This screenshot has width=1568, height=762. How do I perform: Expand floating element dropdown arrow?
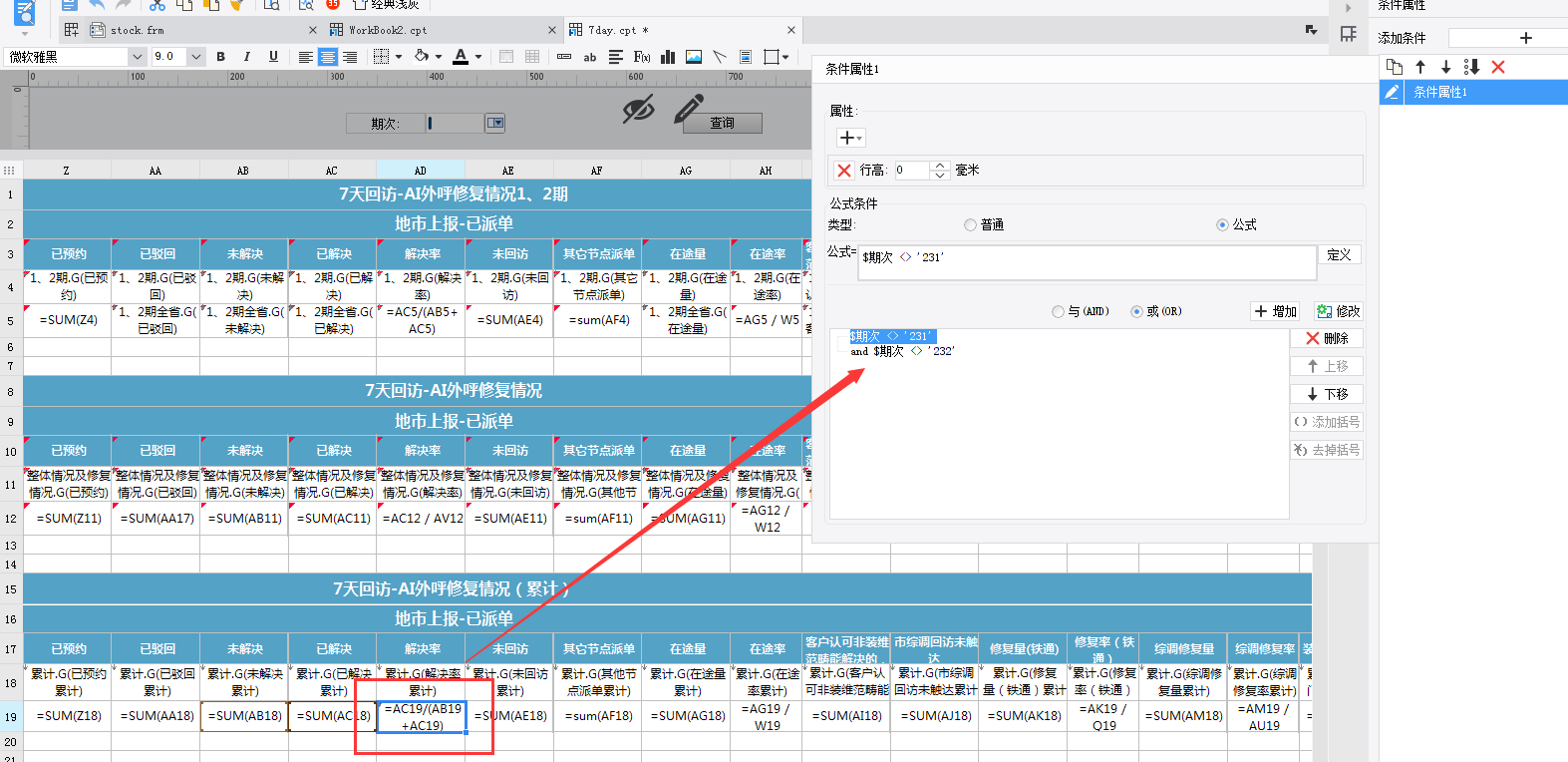pos(785,57)
